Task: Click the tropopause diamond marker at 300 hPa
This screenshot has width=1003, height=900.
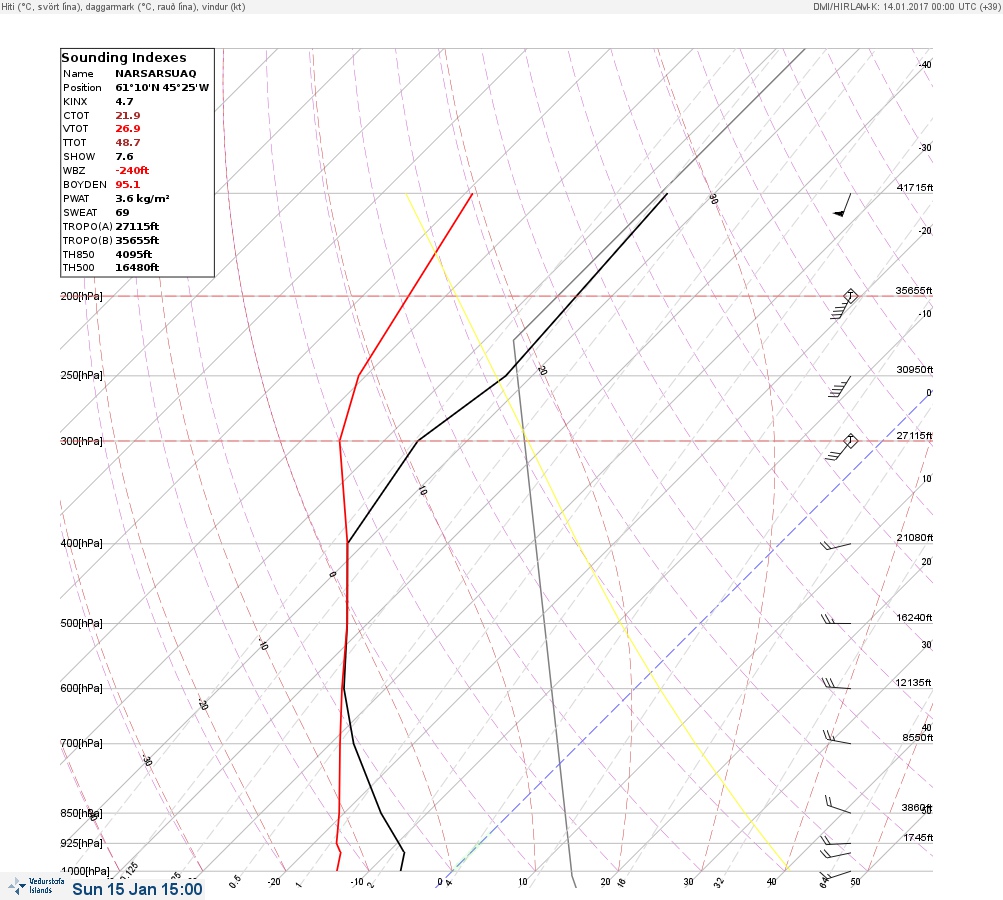Action: pos(850,441)
